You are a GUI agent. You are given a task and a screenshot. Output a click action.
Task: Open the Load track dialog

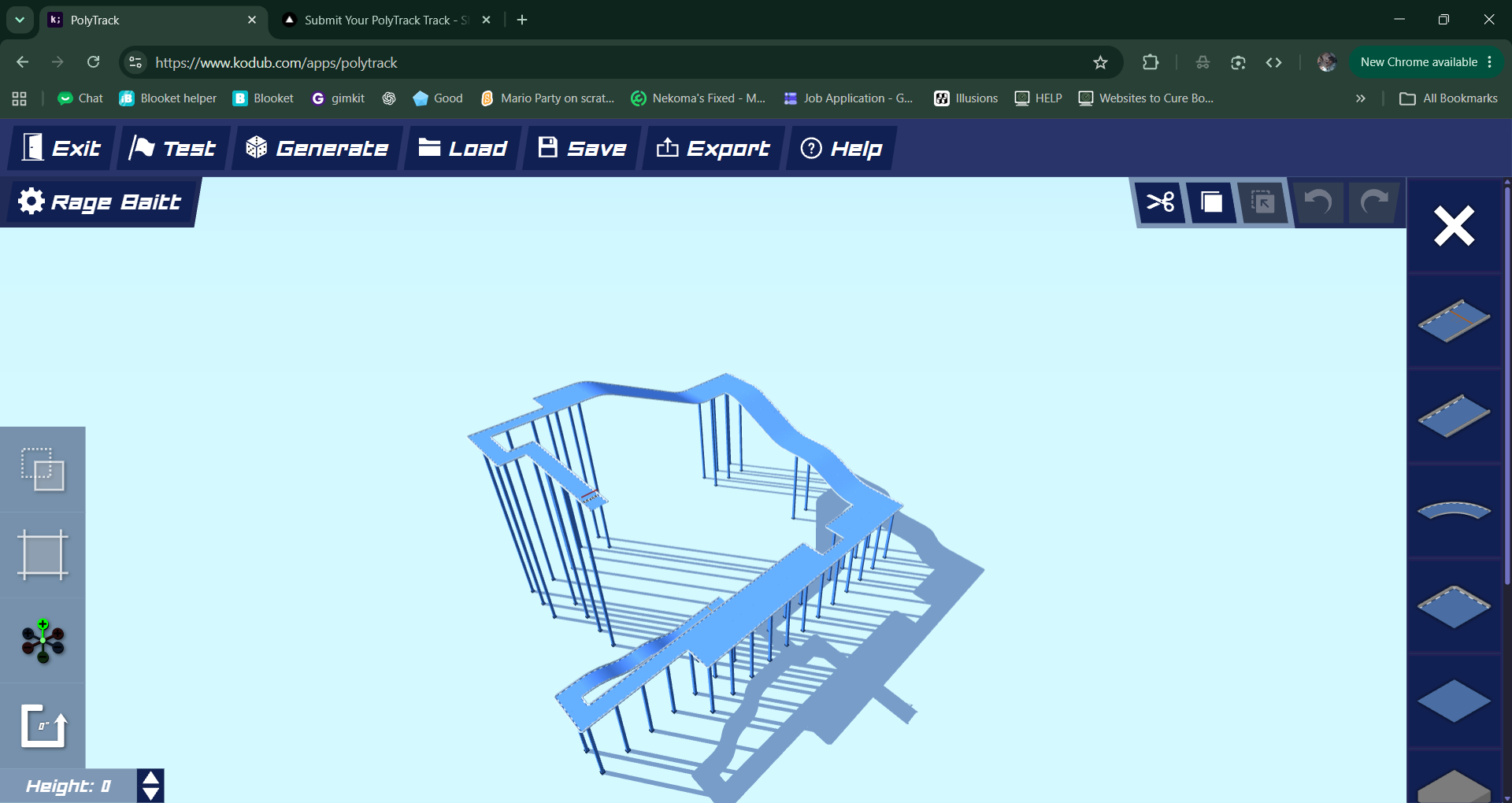pos(462,148)
